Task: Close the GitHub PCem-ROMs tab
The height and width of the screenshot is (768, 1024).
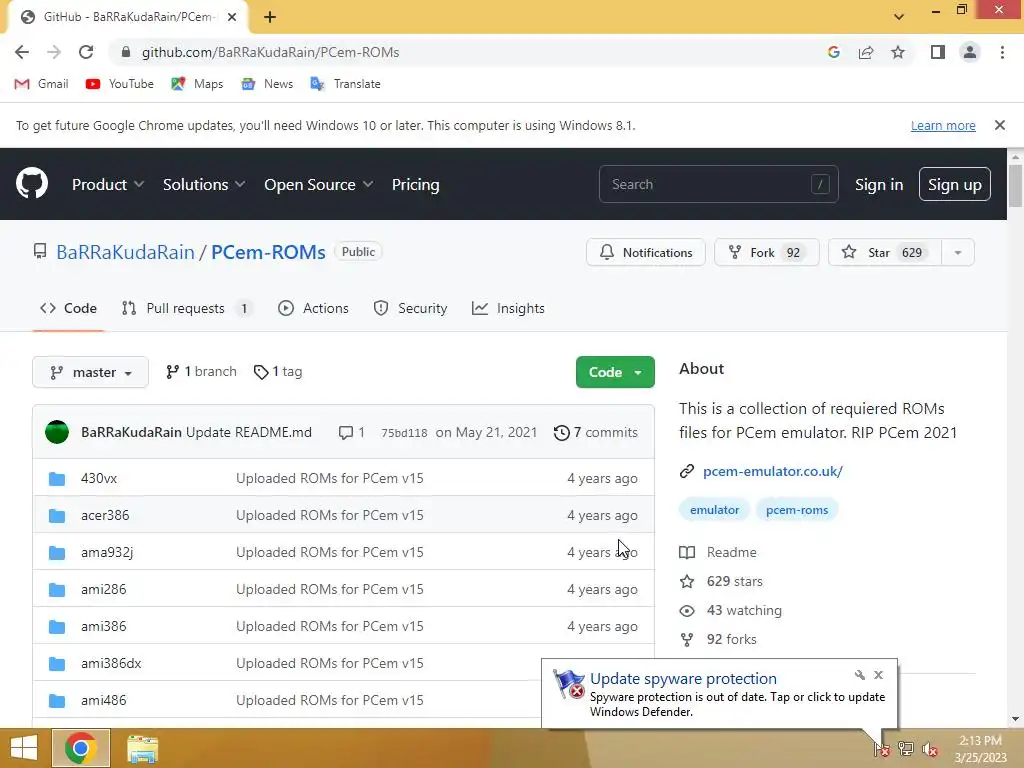Action: 232,17
